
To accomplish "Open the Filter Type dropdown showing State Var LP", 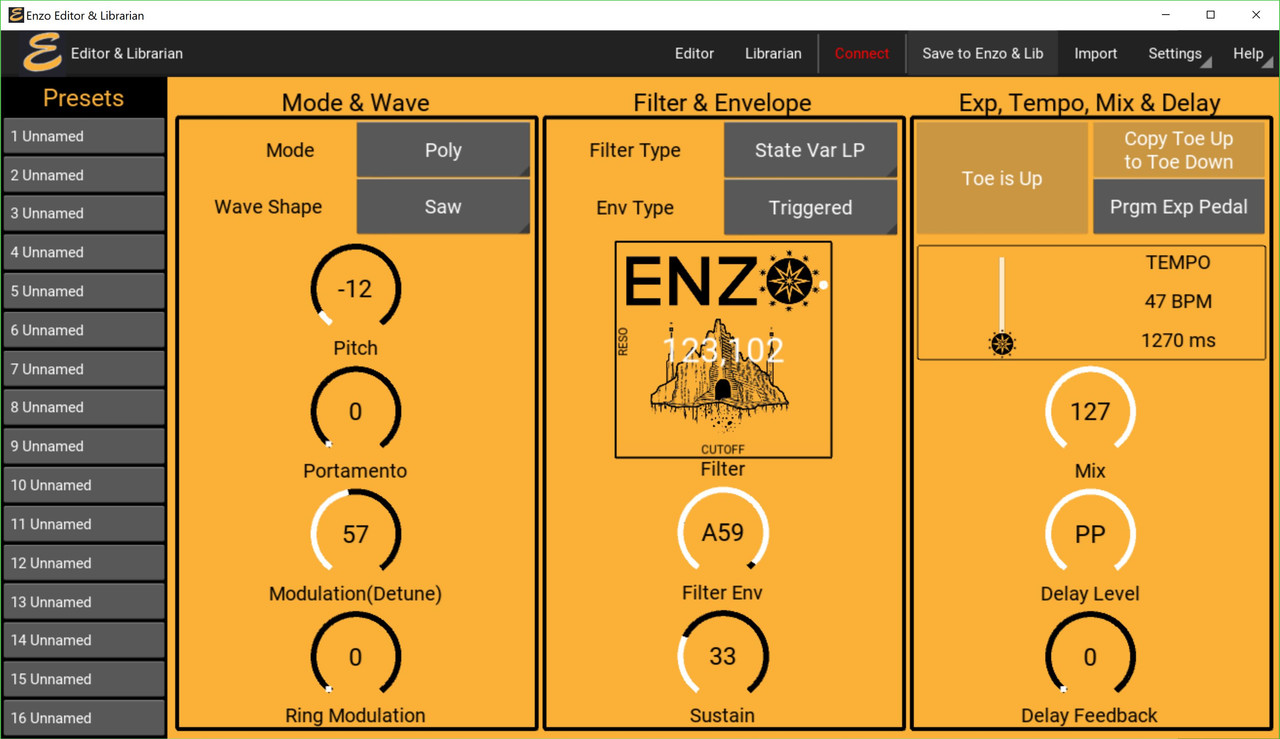I will [810, 150].
